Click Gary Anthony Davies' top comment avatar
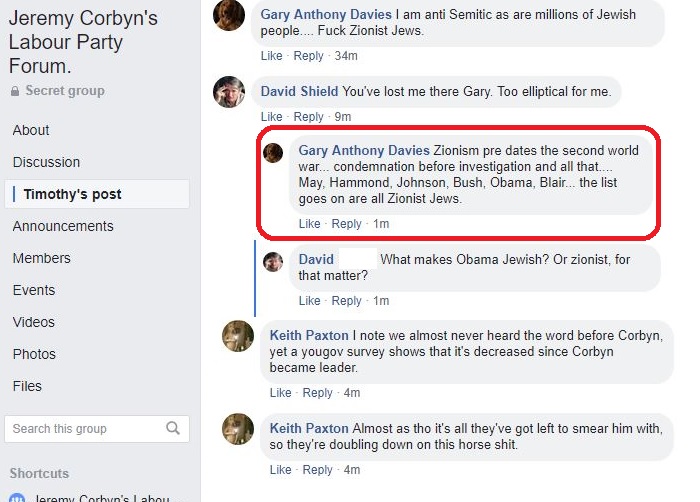Screen dimensions: 700x502 pos(229,15)
